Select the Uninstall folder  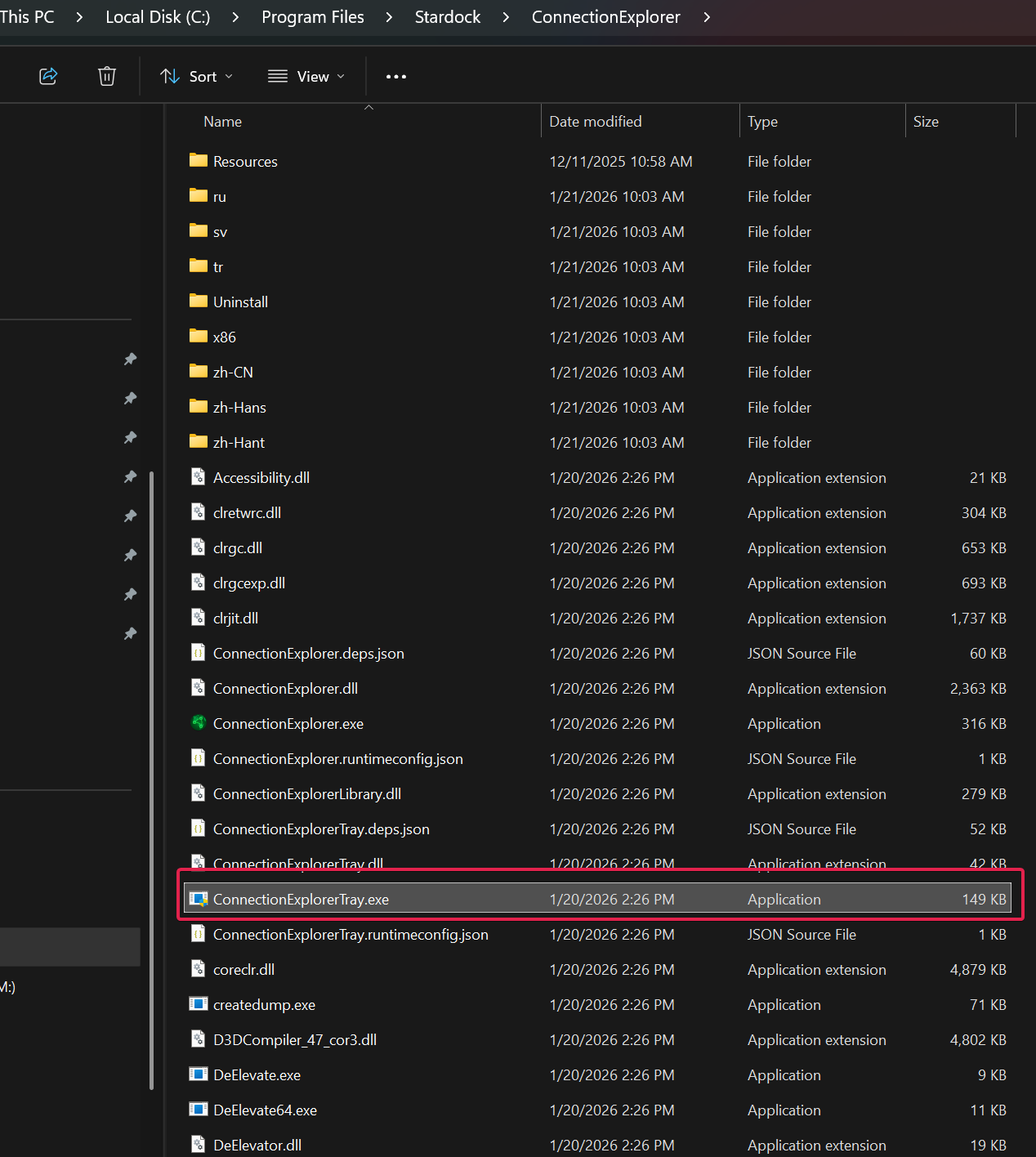point(240,302)
